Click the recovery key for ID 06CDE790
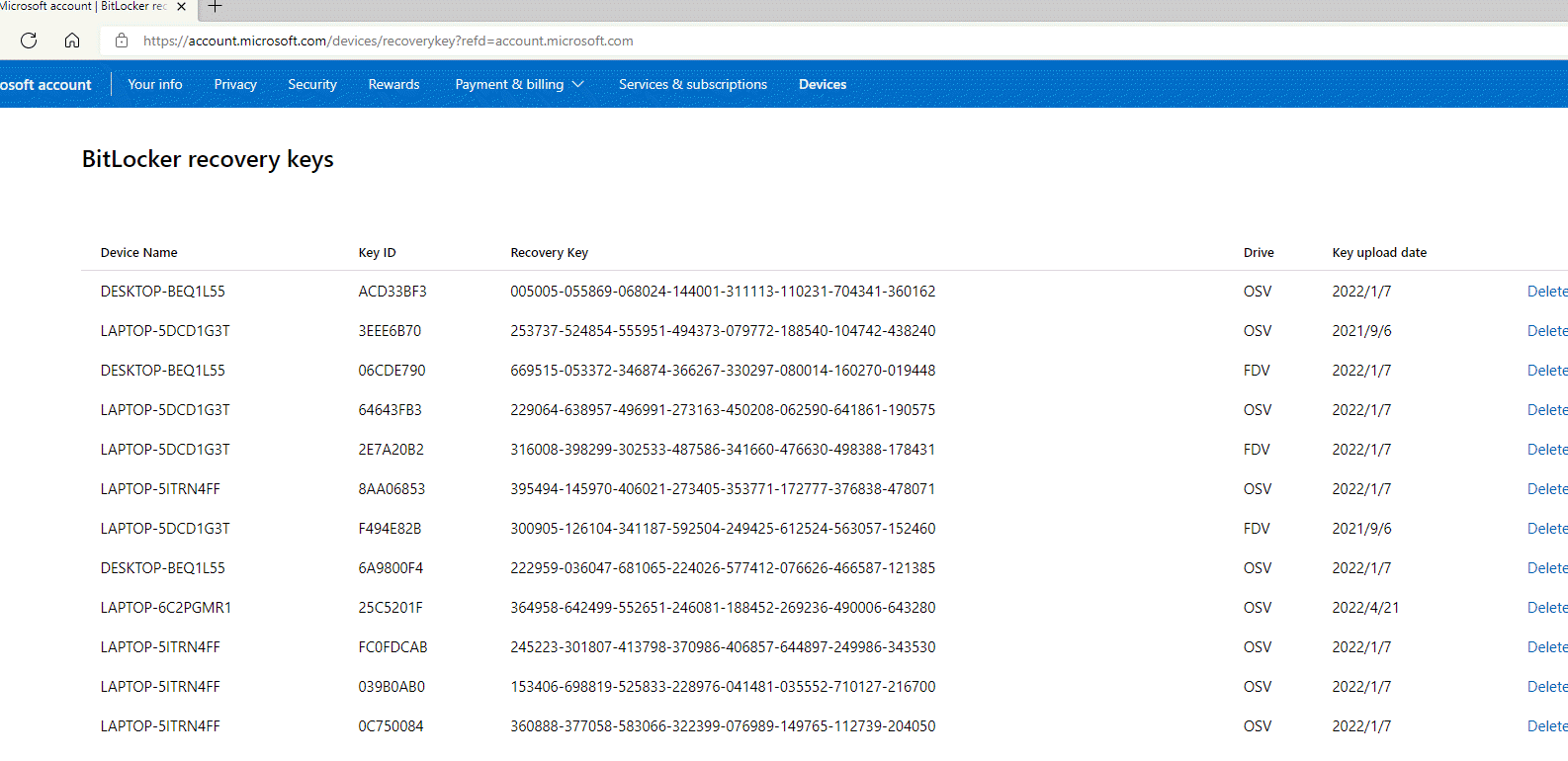The image size is (1568, 761). (x=723, y=371)
